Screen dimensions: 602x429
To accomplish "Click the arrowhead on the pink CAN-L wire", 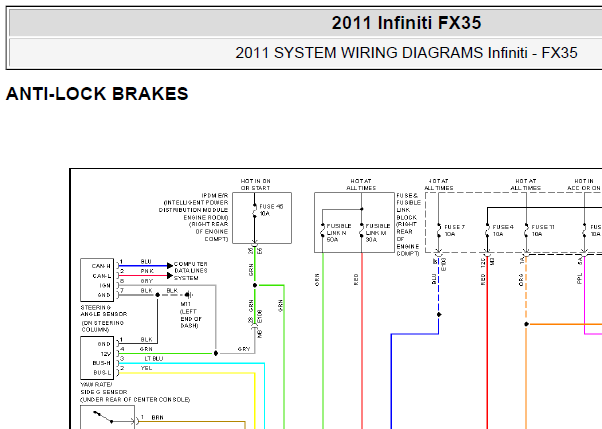I will pyautogui.click(x=170, y=275).
